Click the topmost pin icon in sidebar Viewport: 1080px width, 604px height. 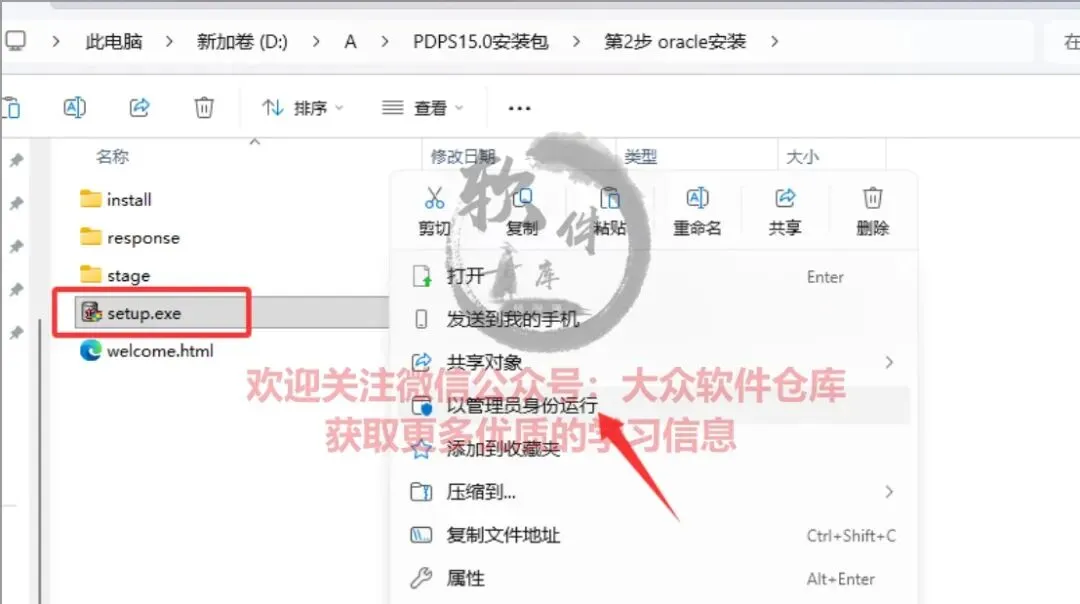(x=16, y=160)
